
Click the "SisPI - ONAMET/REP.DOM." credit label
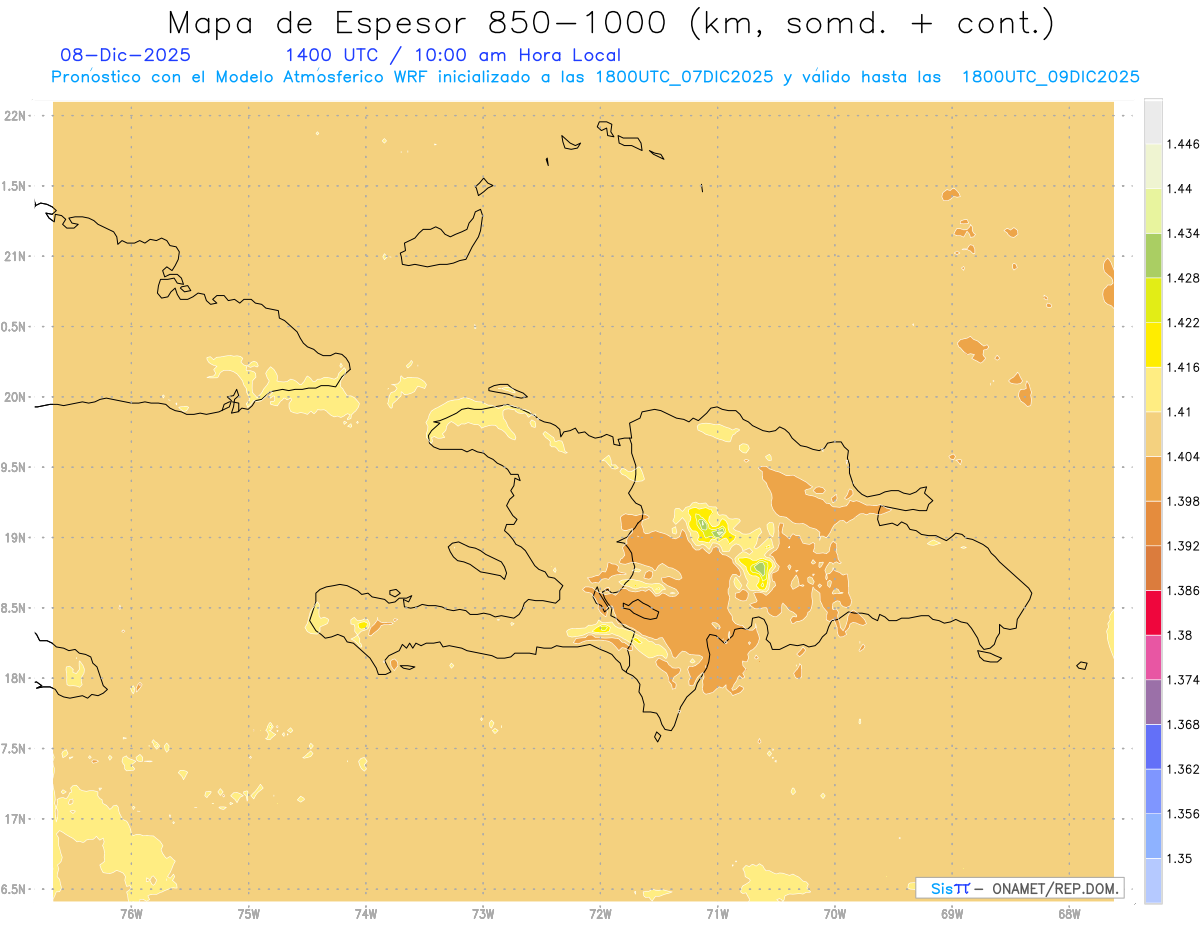tap(1020, 888)
